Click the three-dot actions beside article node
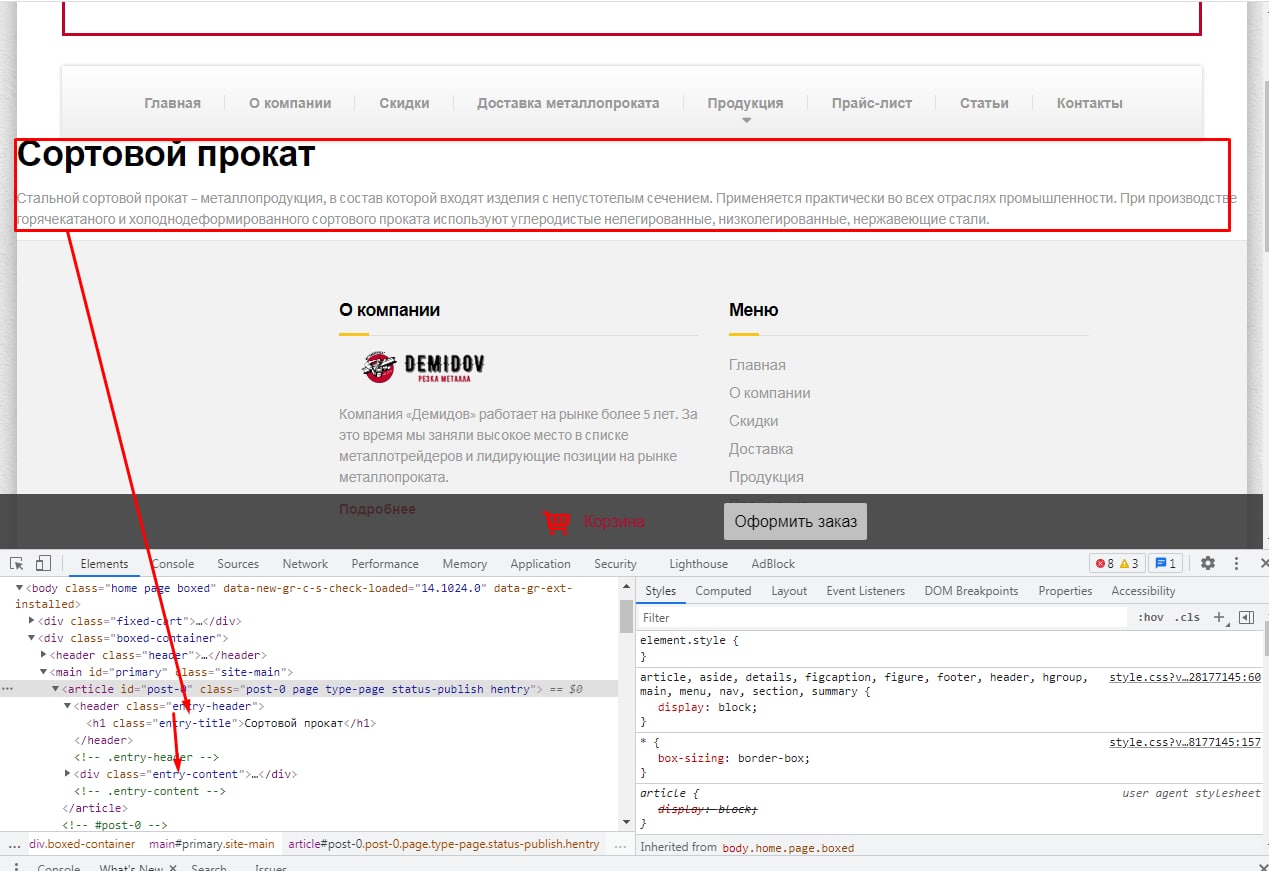Viewport: 1269px width, 871px height. (x=8, y=689)
